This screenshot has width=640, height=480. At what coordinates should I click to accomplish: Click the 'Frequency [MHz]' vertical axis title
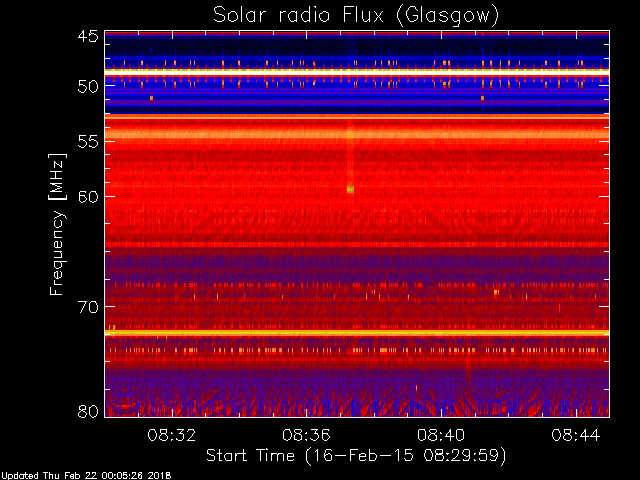(x=57, y=224)
